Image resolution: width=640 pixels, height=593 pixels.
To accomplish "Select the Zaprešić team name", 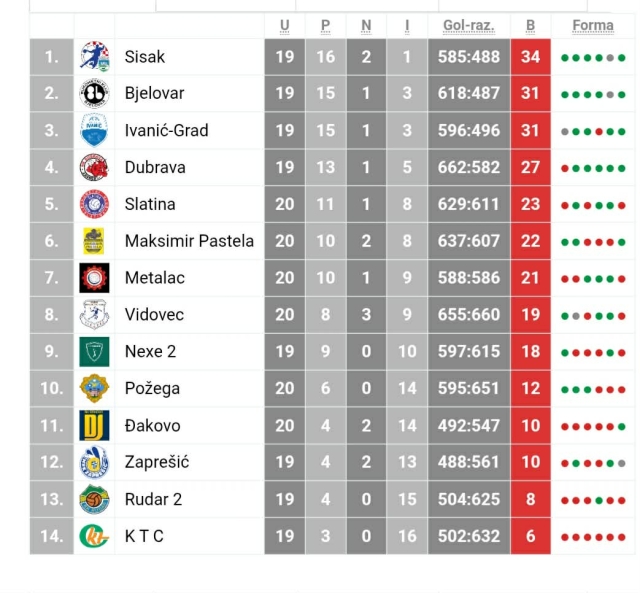I will pos(157,462).
